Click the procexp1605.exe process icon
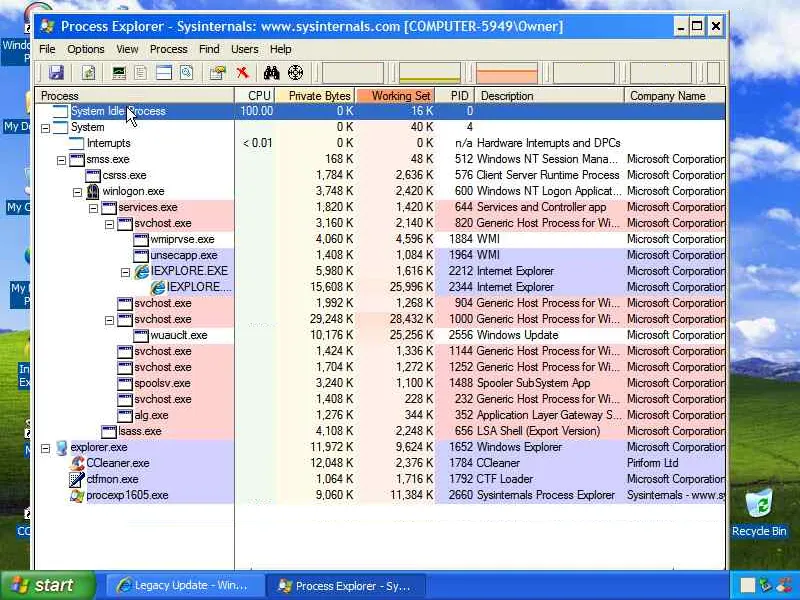The image size is (800, 600). [77, 495]
